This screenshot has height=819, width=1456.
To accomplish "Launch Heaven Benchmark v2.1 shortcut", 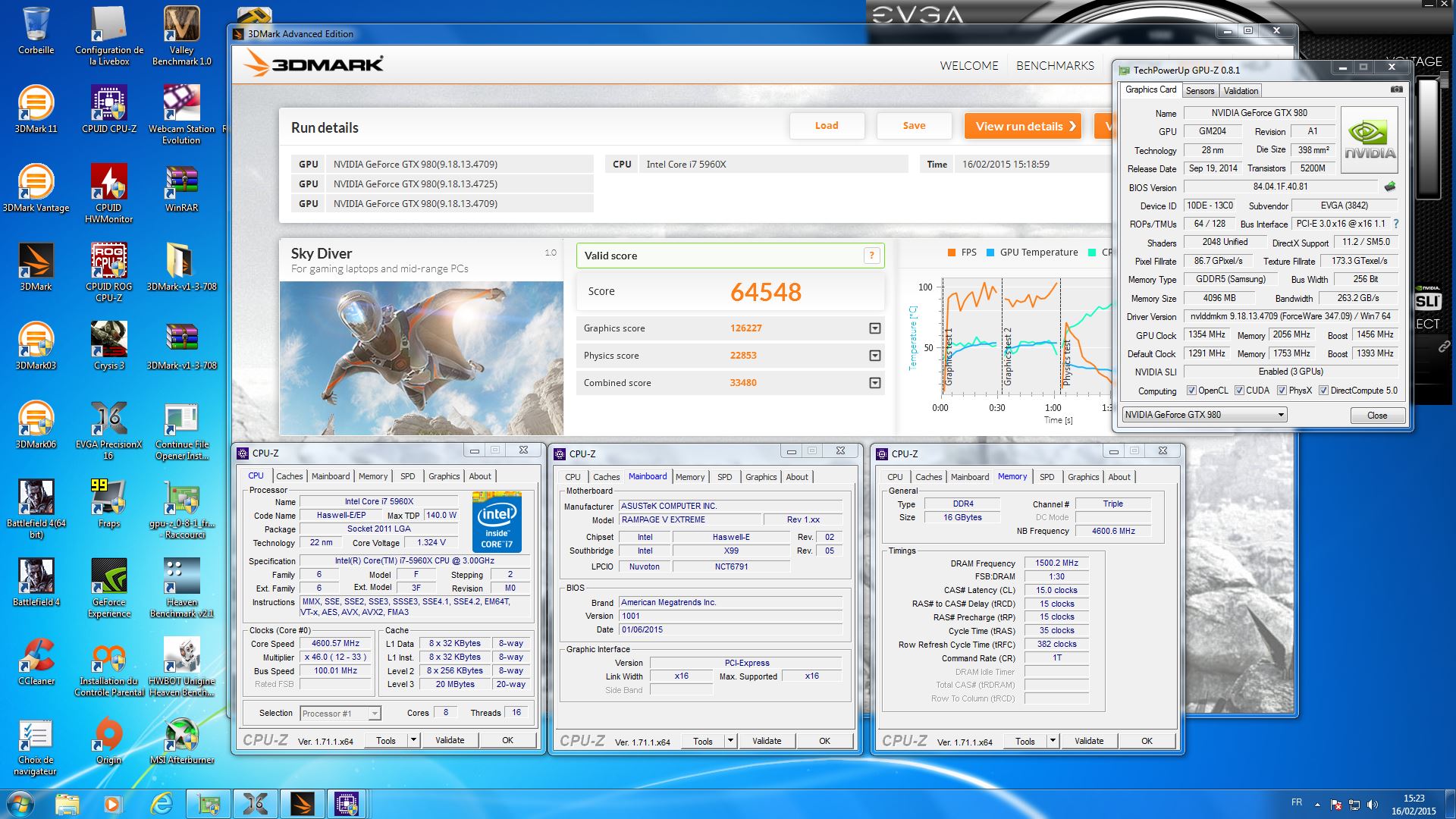I will pos(181,588).
